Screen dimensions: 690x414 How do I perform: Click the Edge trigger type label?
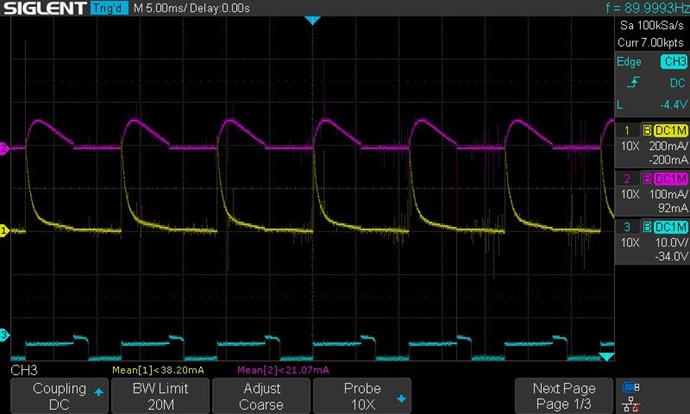click(x=629, y=62)
